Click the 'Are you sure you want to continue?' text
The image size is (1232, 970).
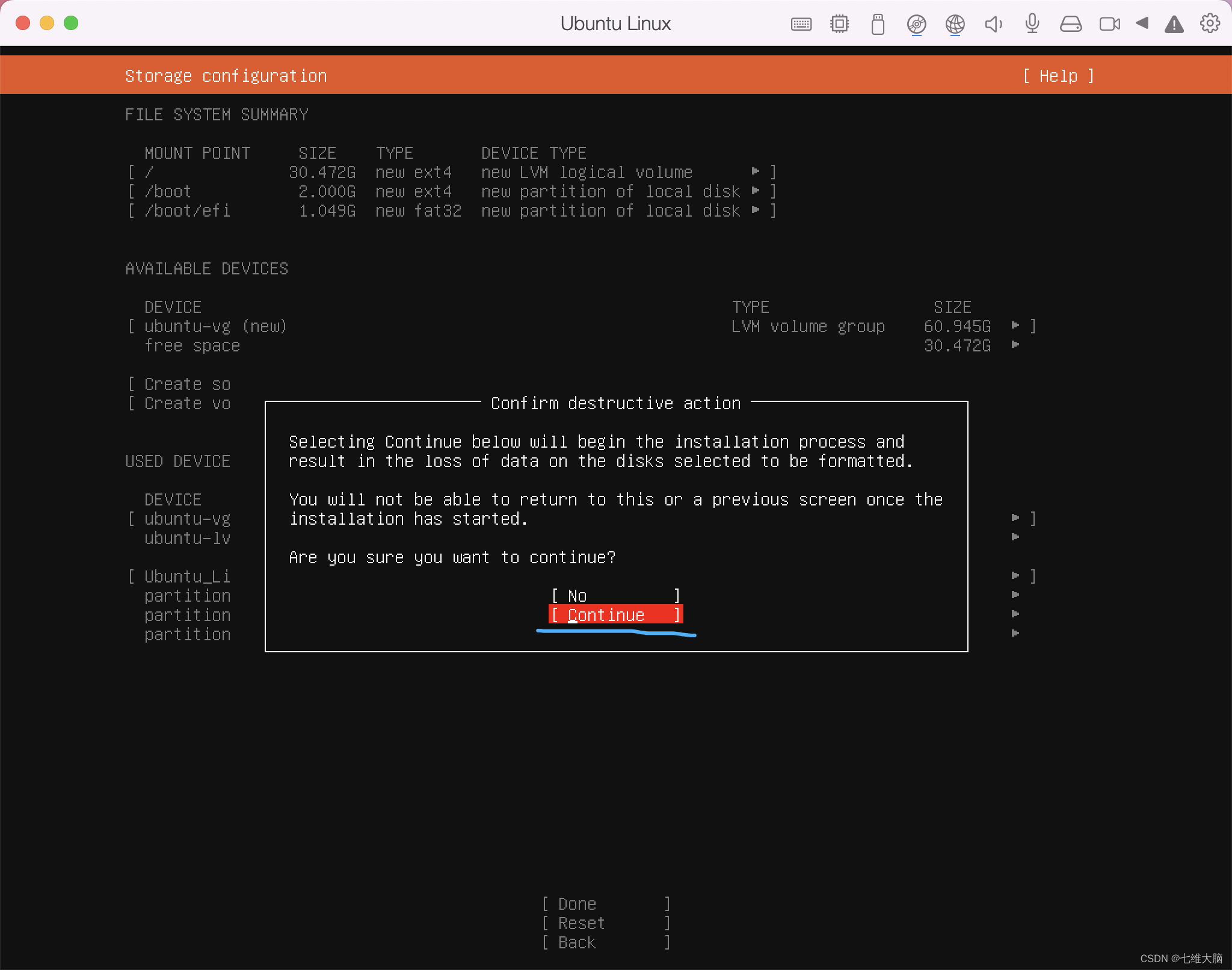[x=452, y=557]
